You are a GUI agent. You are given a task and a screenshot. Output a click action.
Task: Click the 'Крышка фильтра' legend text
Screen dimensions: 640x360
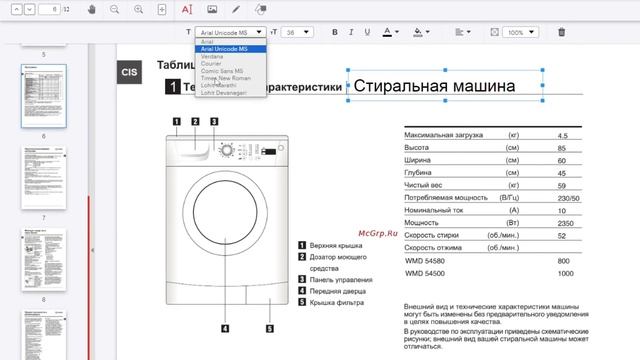[336, 302]
